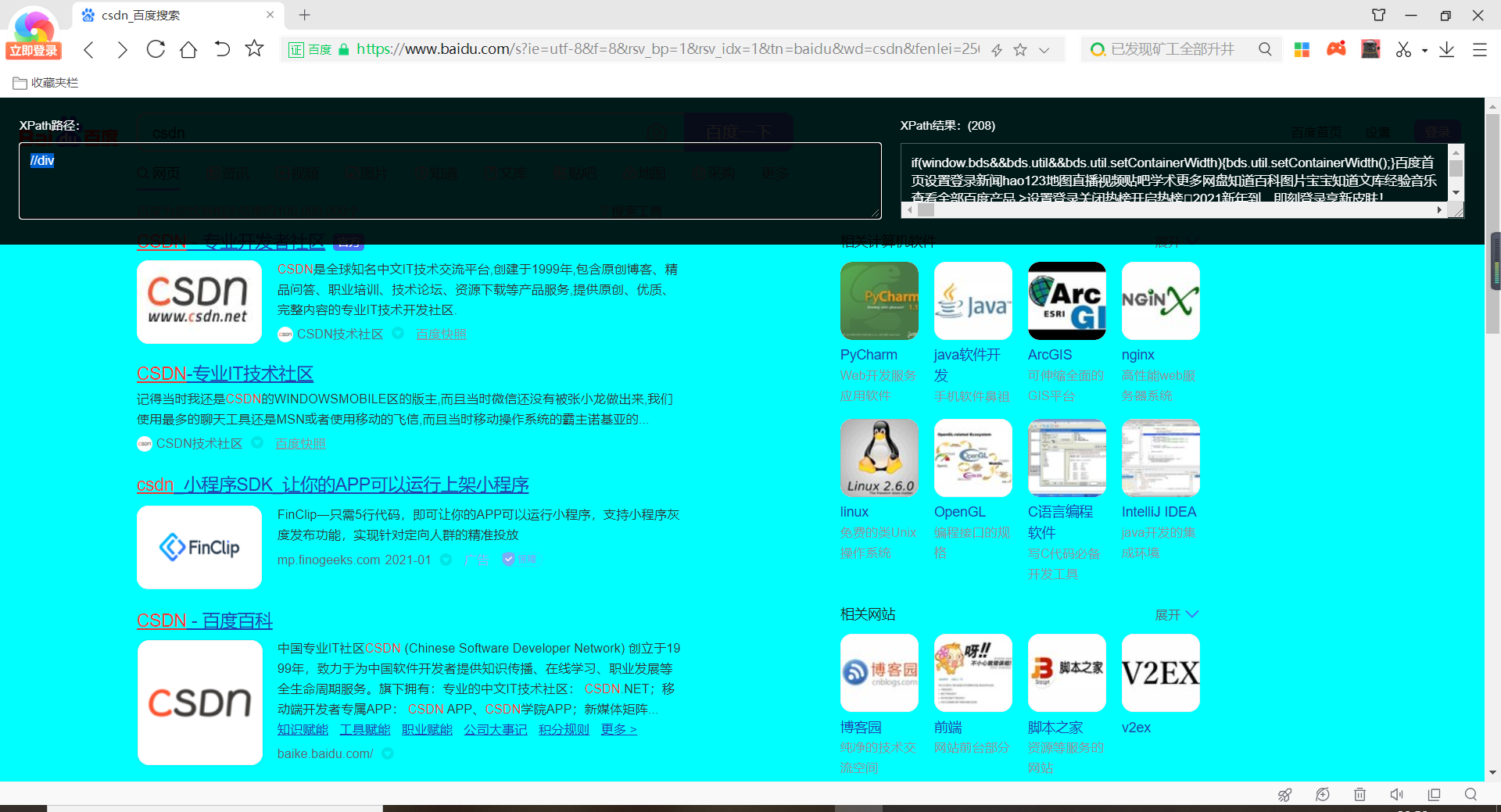
Task: Click the zoom magnifier in status bar
Action: pos(1471,795)
